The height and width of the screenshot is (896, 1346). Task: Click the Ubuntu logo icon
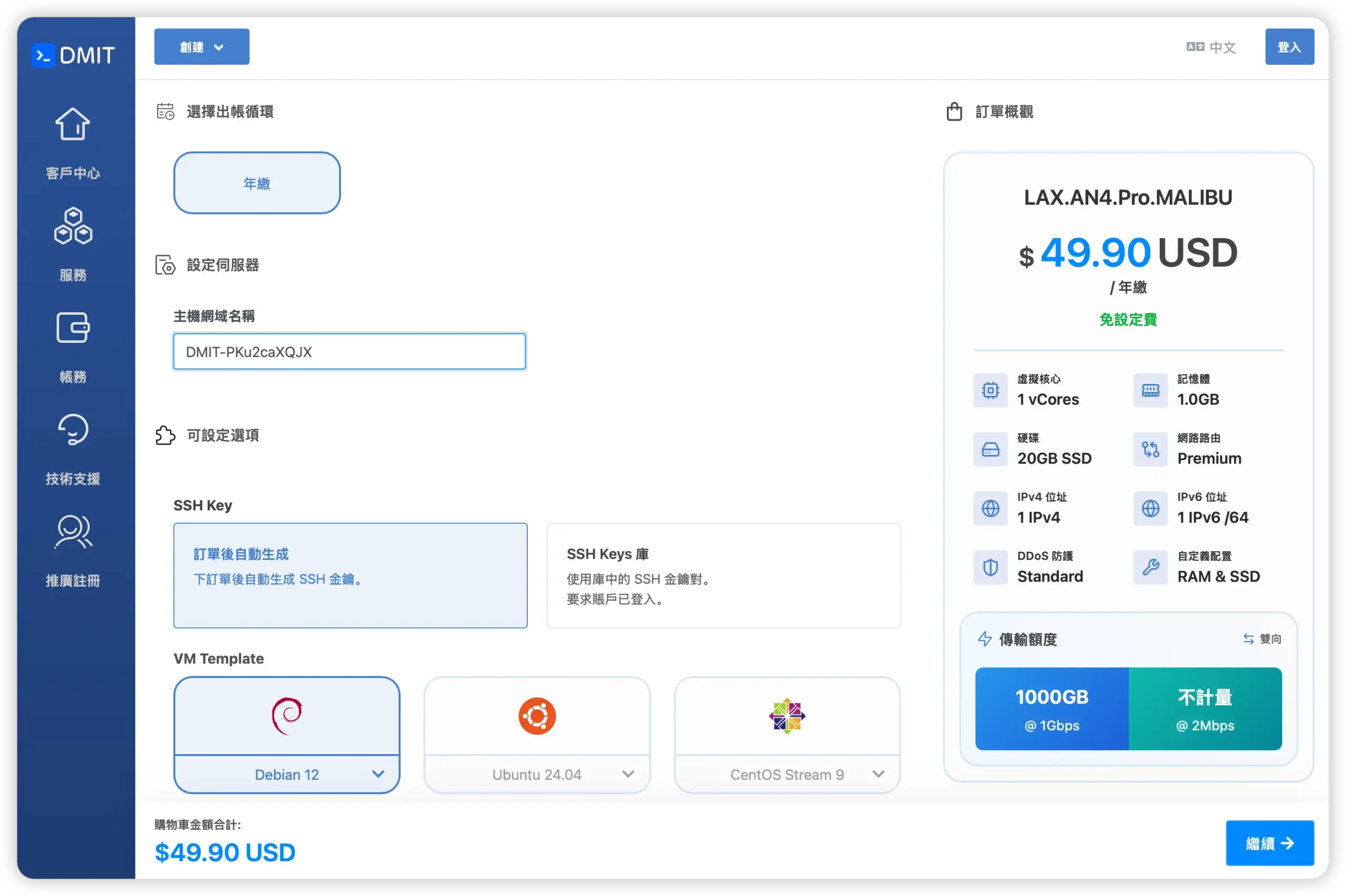point(537,715)
